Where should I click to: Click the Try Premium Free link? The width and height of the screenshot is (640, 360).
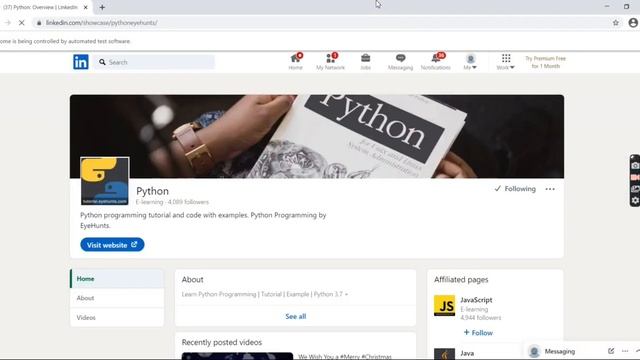pos(545,62)
